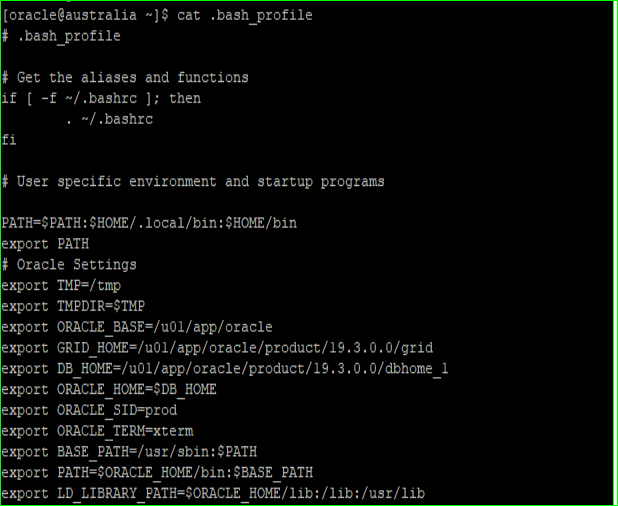Click the 'export ORACLE_TERM=xterm' line
This screenshot has width=618, height=506.
[97, 431]
